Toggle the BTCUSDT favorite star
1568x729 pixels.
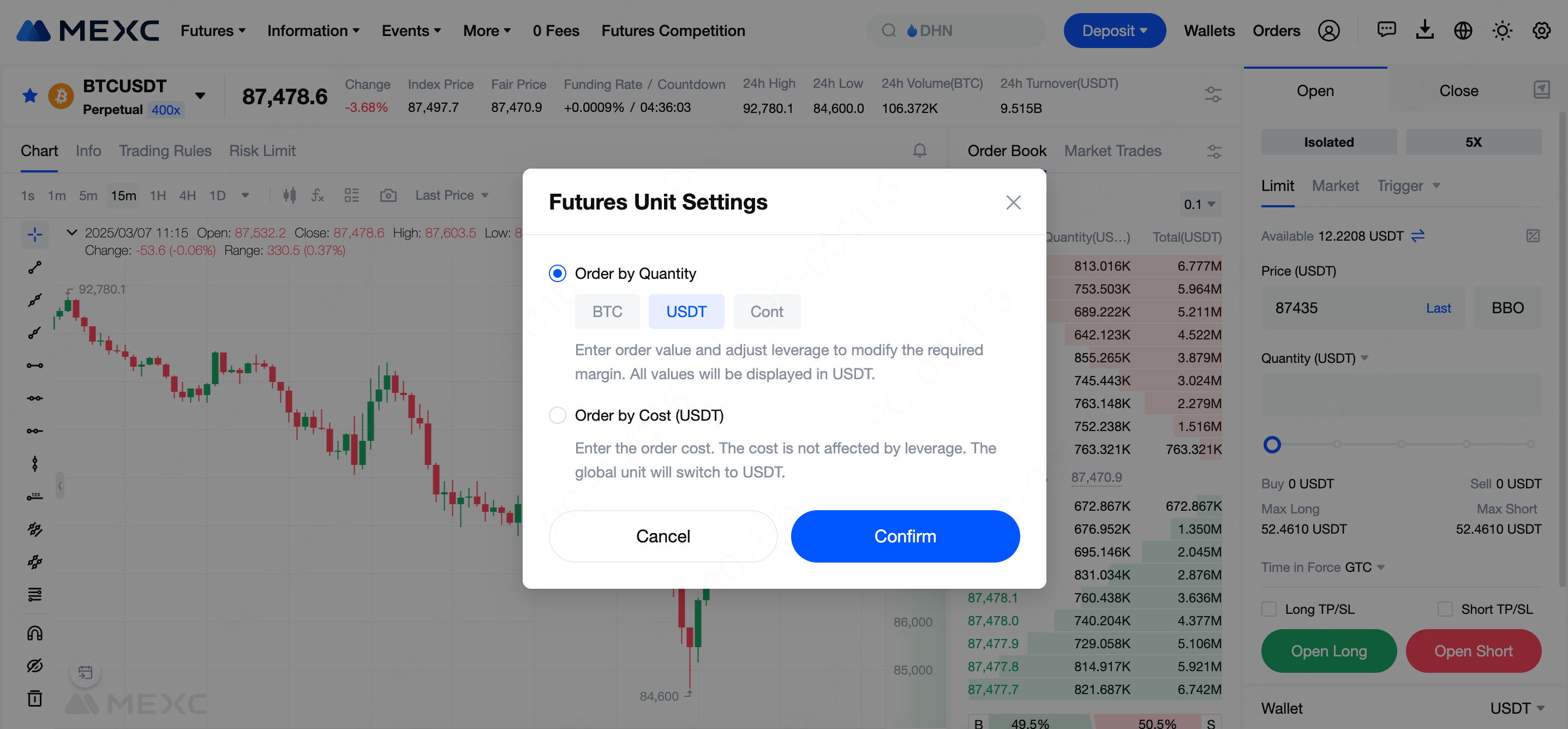[30, 95]
